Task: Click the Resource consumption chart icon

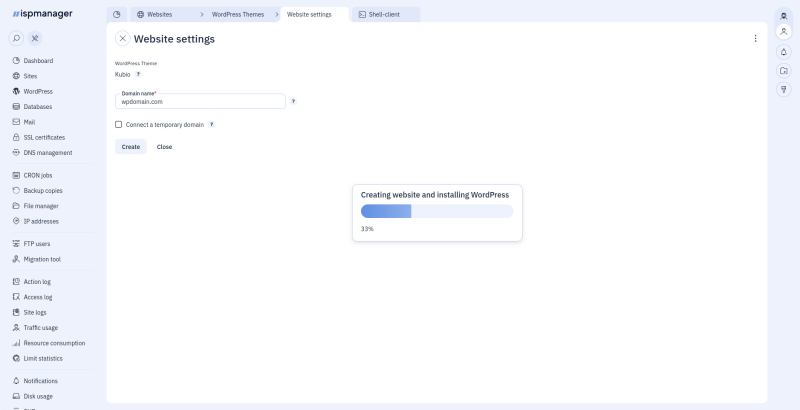Action: pyautogui.click(x=16, y=343)
